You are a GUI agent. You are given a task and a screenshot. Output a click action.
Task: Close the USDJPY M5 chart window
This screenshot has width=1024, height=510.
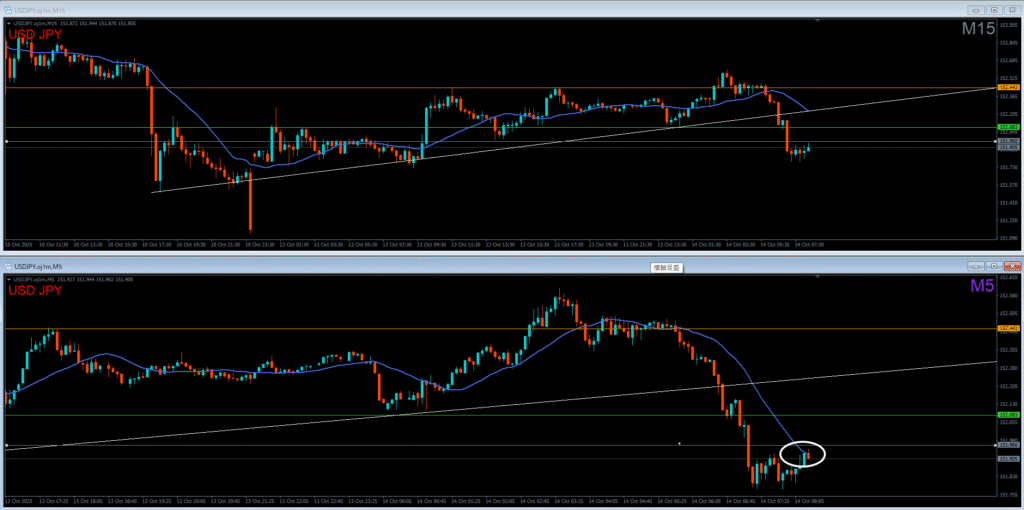[1013, 267]
